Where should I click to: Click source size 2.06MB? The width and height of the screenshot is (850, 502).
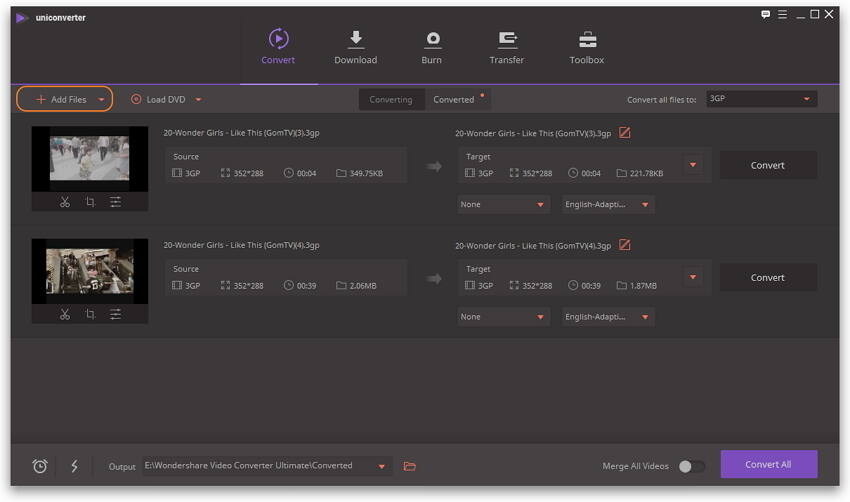(363, 286)
